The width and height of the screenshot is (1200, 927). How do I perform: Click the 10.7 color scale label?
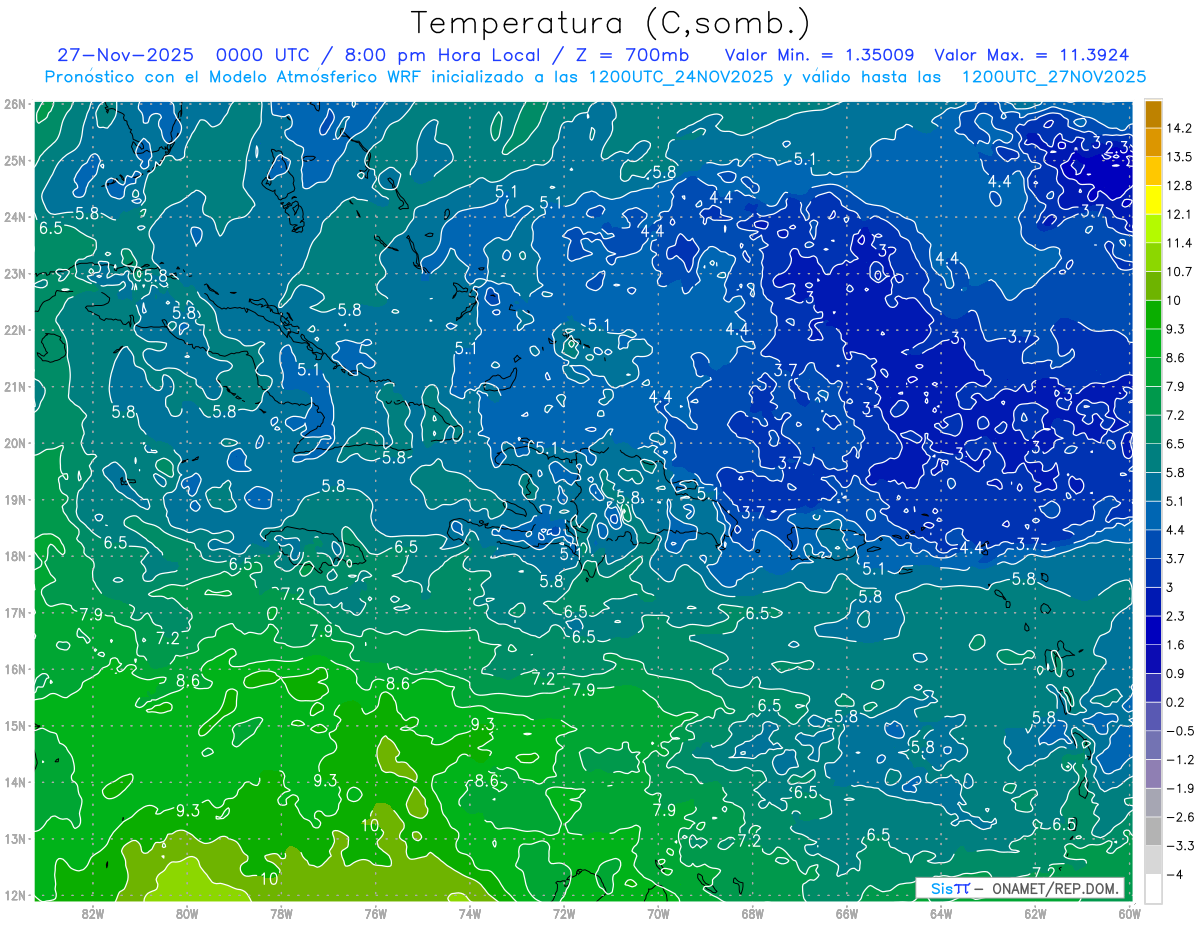click(x=1179, y=272)
